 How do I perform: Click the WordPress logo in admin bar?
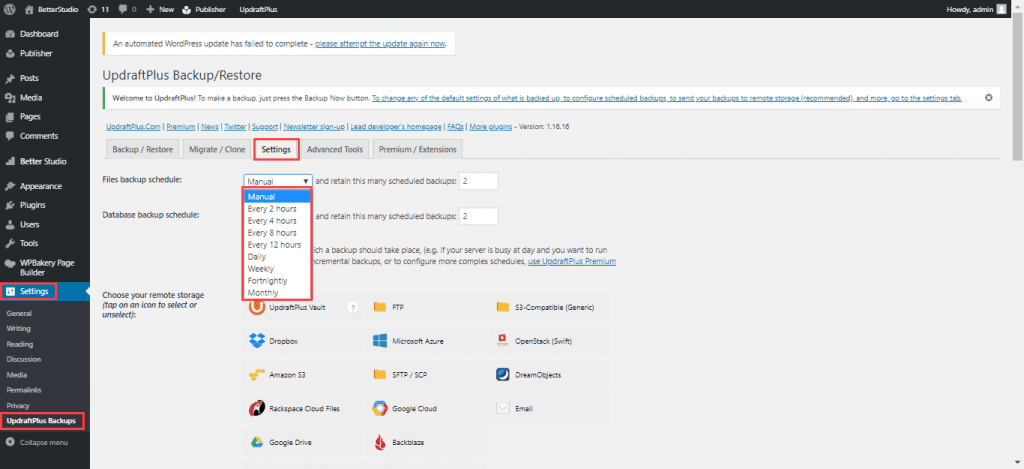[10, 10]
